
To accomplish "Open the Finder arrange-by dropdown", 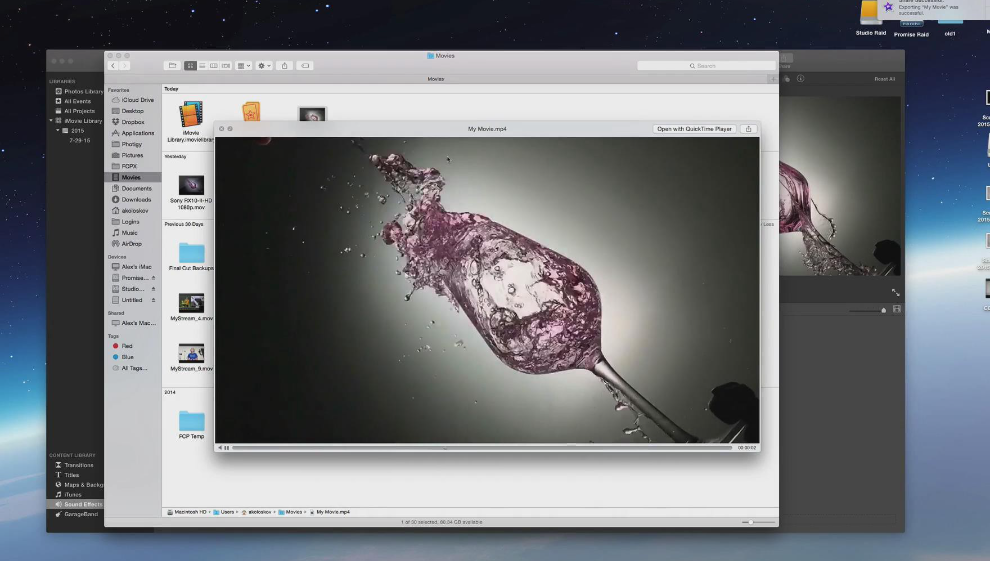I will click(x=243, y=66).
